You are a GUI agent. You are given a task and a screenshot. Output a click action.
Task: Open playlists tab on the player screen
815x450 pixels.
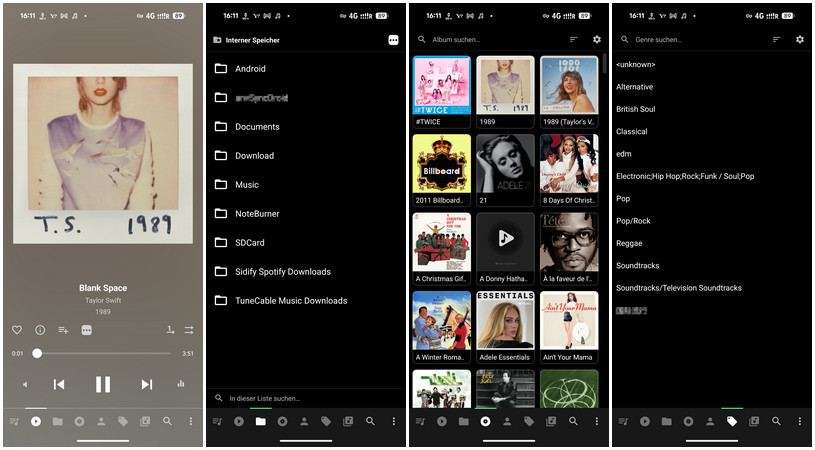(145, 421)
